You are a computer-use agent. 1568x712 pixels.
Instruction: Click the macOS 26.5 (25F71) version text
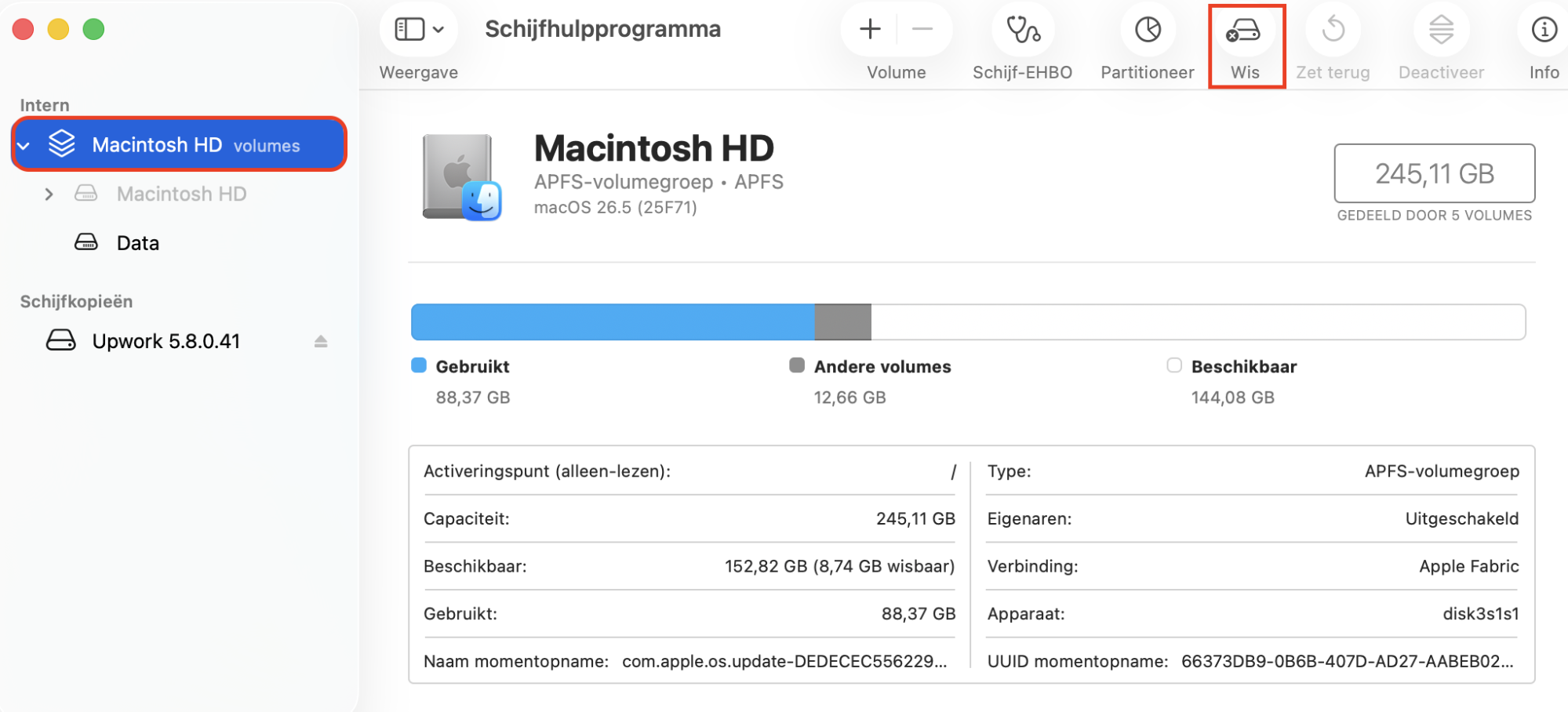tap(616, 208)
